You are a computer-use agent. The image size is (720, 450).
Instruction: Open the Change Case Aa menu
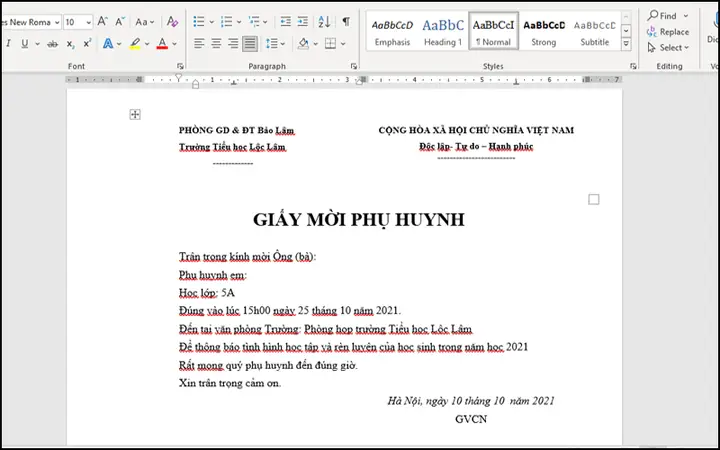[145, 22]
